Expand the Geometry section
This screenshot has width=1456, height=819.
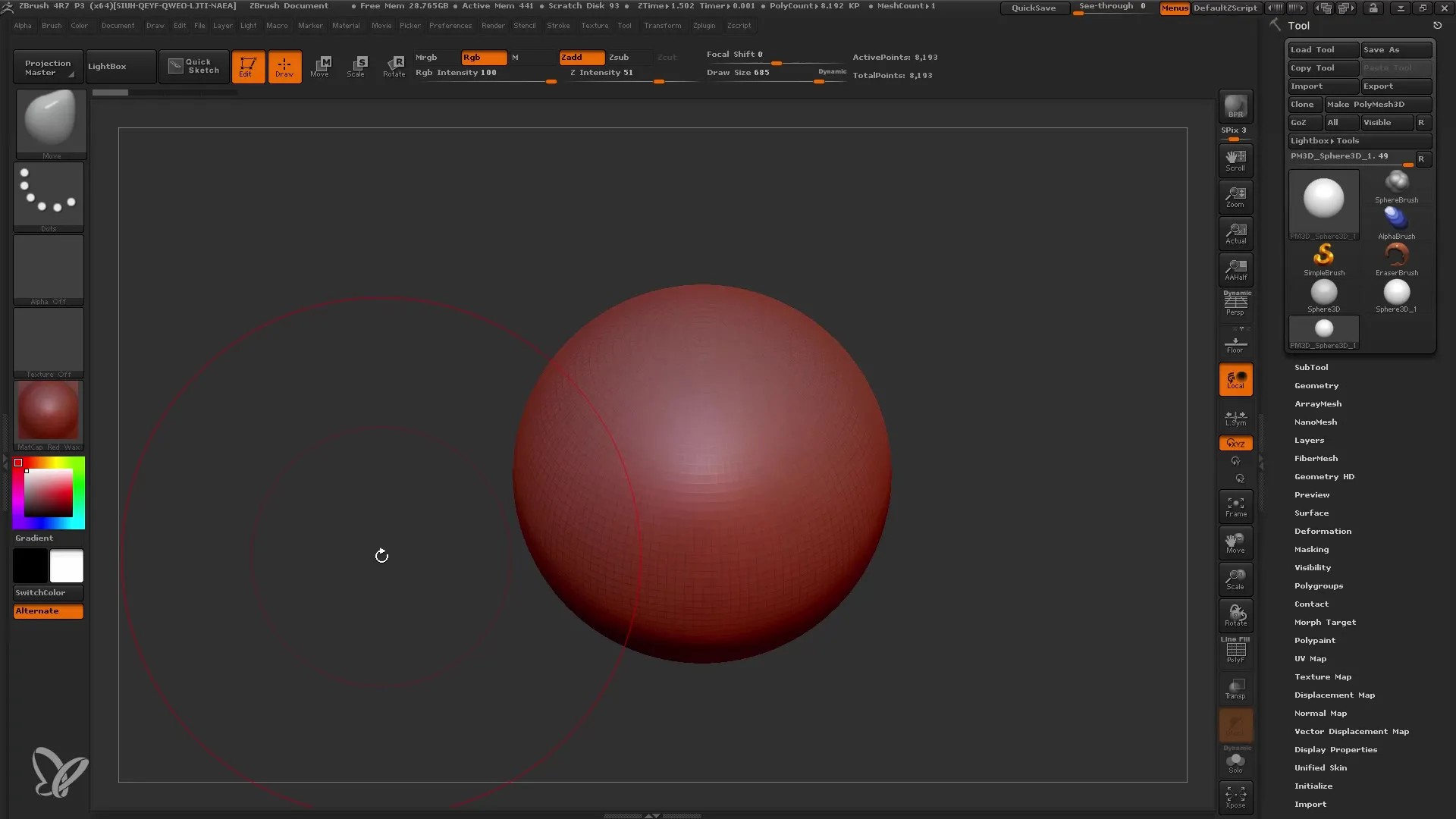[x=1316, y=386]
